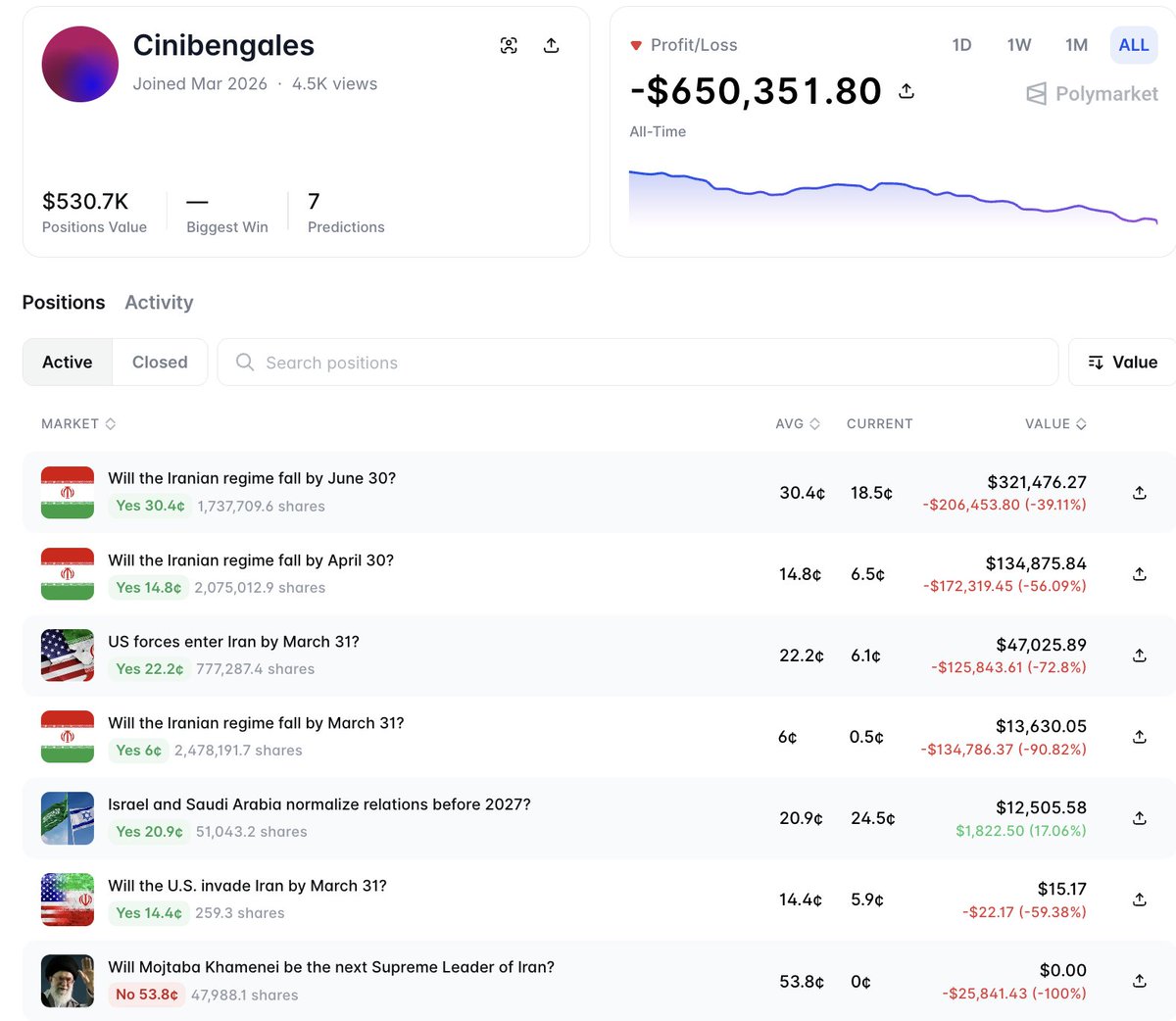Share the Mojtaba Khamenei position
1176x1021 pixels.
pos(1139,981)
